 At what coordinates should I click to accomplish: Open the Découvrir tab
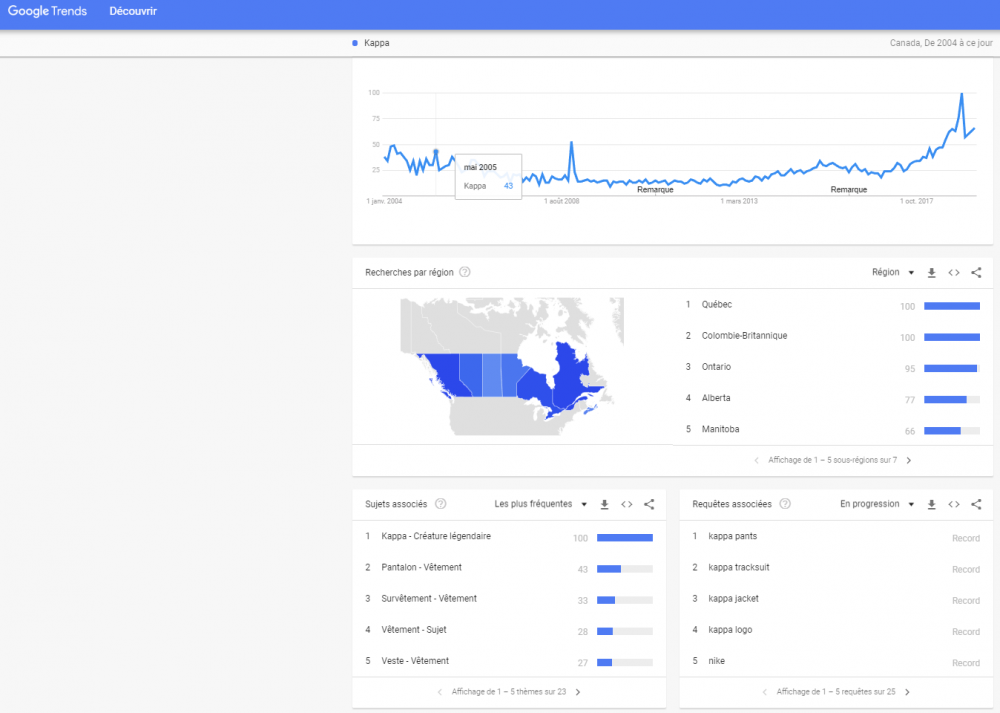pos(133,12)
